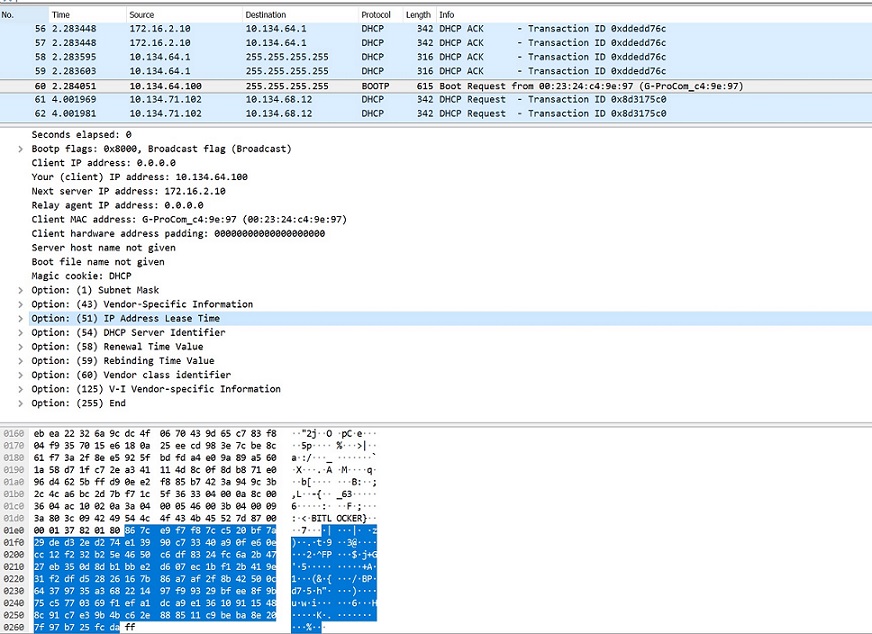Expand Option (43) Vendor-Specific Information
Viewport: 872px width, 634px height.
tap(20, 304)
